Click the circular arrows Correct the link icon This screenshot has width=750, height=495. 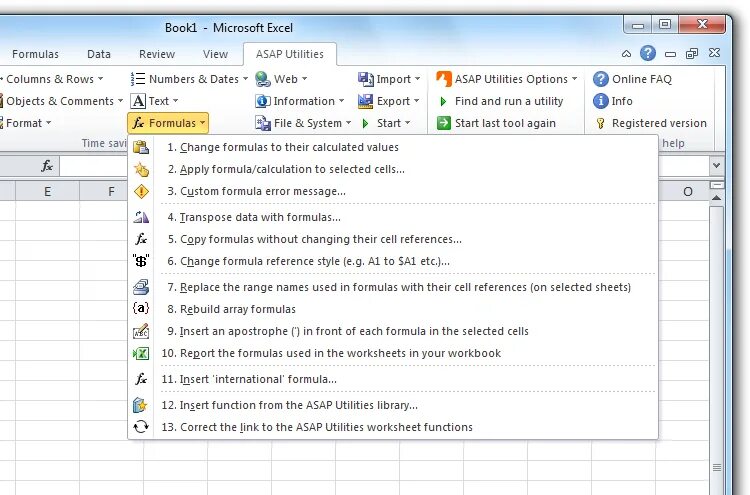point(141,427)
